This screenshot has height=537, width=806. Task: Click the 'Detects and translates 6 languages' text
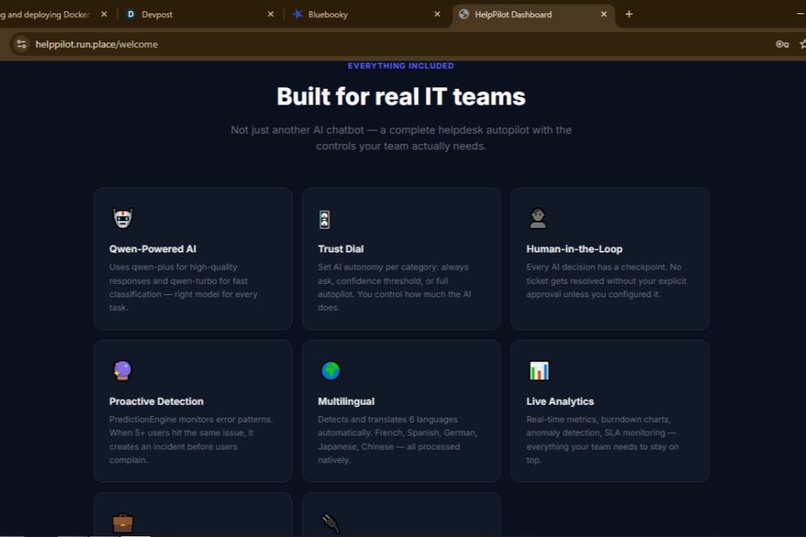398,440
